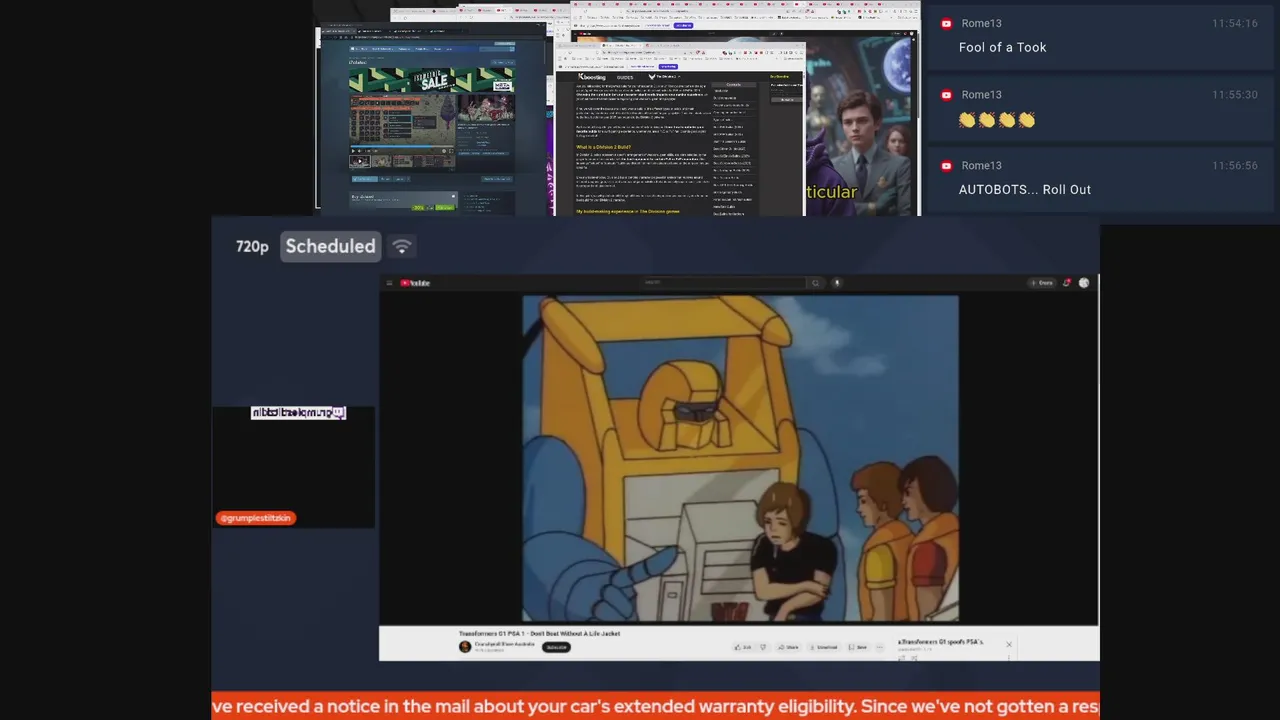The height and width of the screenshot is (720, 1280).
Task: Click Share under the video
Action: [788, 647]
